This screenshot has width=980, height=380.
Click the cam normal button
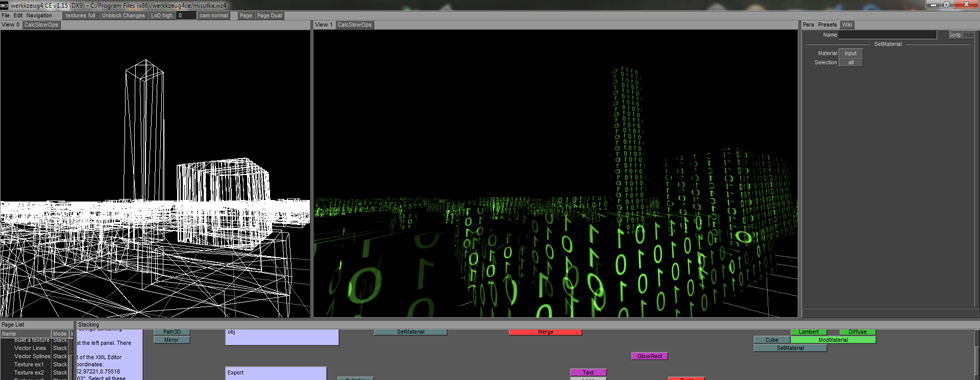[x=214, y=15]
